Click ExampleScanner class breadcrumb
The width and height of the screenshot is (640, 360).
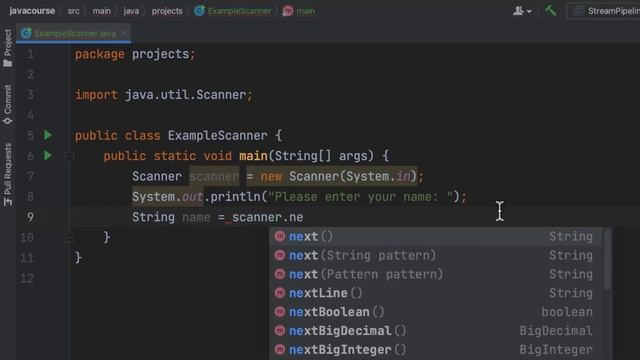(x=233, y=11)
